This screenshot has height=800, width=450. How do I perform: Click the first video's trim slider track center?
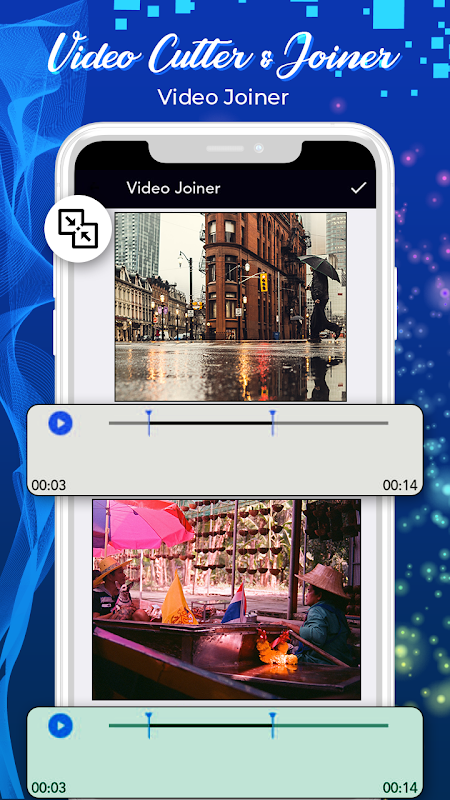click(248, 423)
